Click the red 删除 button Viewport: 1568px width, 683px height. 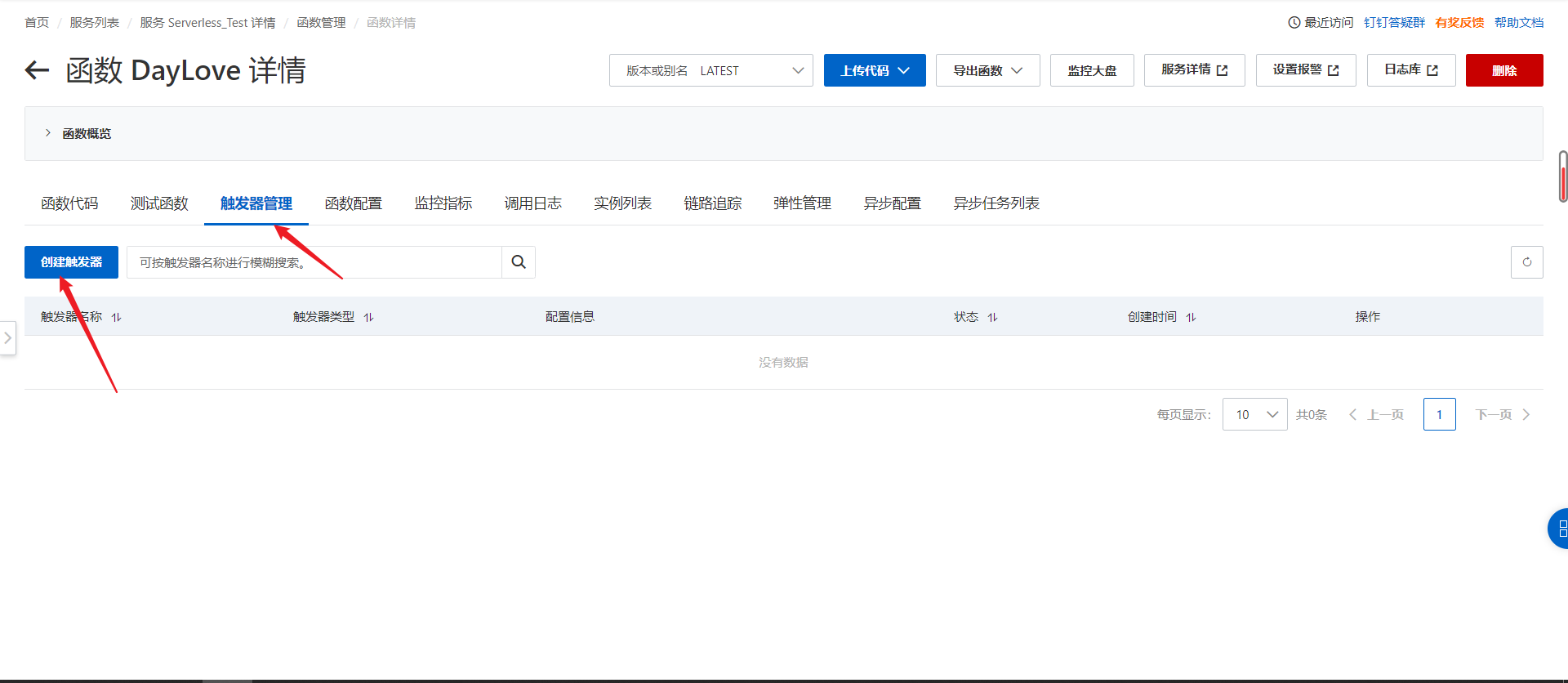click(x=1504, y=70)
